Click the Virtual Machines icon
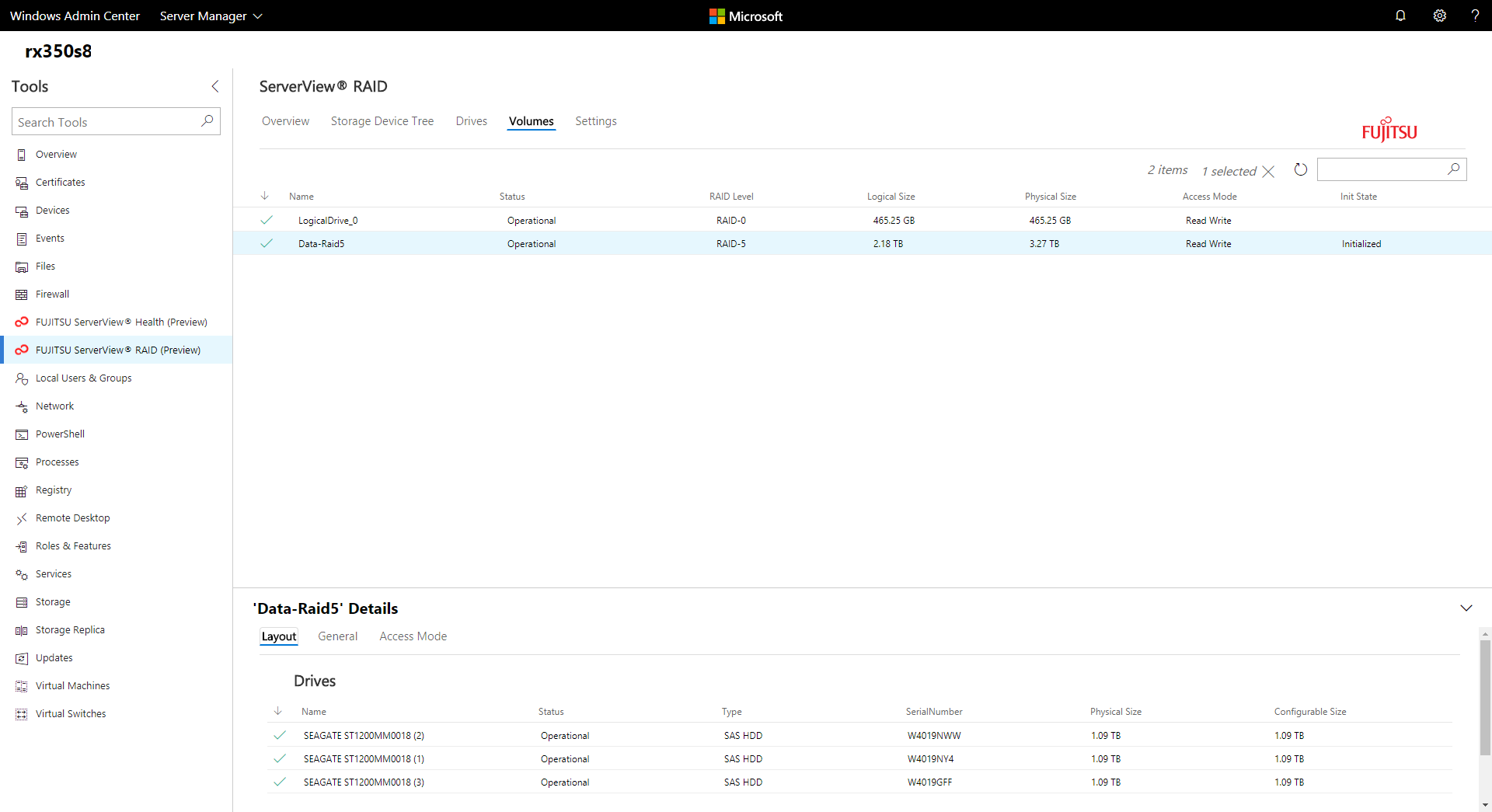Screen dimensions: 1492x812 22,686
